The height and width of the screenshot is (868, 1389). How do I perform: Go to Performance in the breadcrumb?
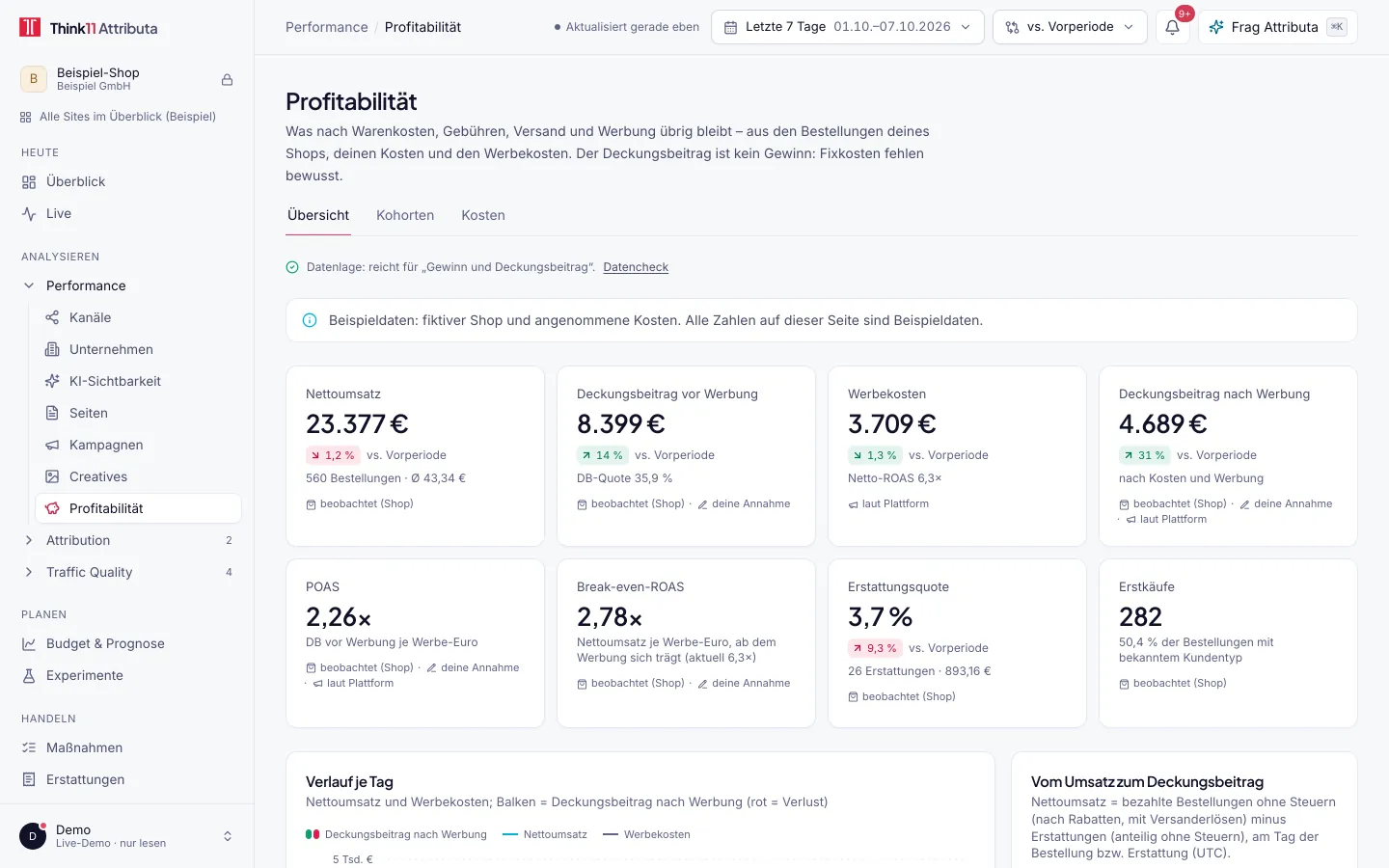click(327, 27)
